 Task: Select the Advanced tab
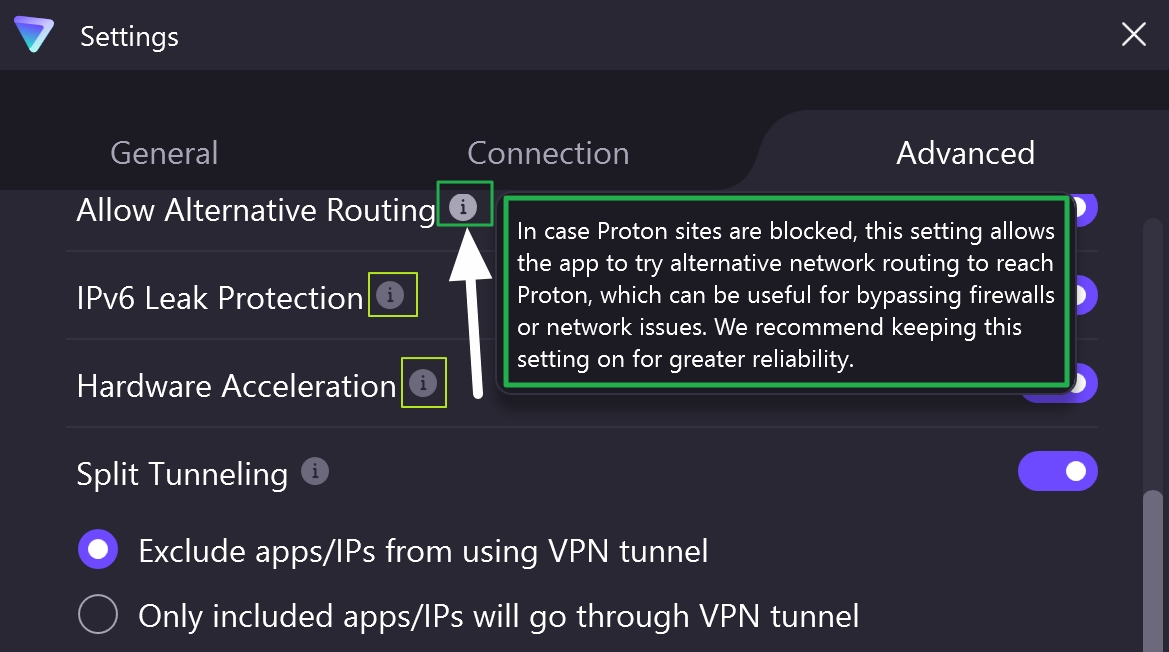pos(964,152)
